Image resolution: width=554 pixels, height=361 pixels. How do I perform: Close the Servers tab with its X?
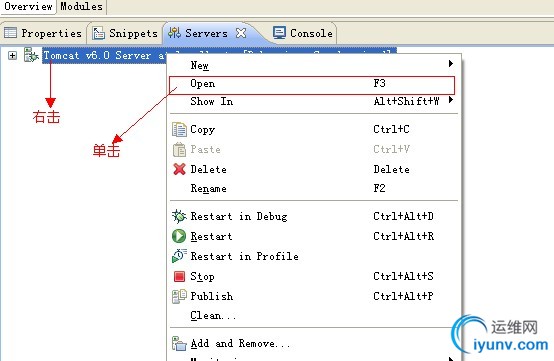(x=241, y=33)
